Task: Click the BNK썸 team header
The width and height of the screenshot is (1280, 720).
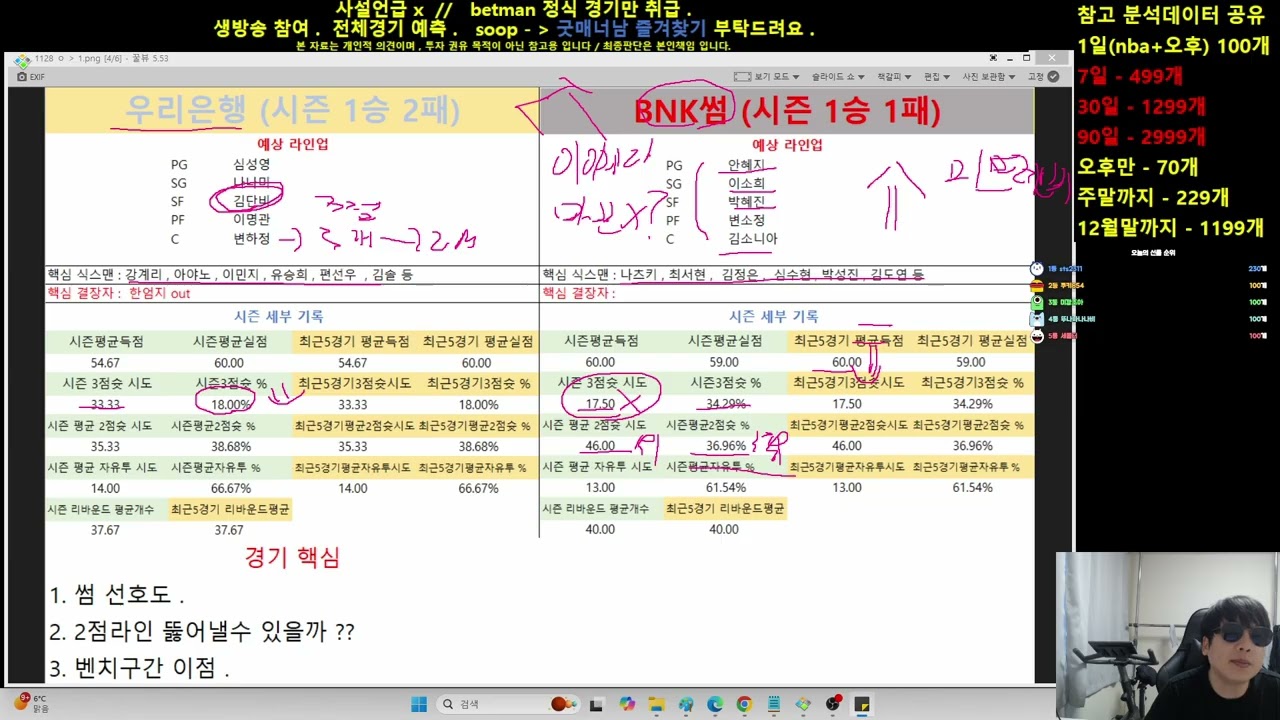Action: pyautogui.click(x=787, y=110)
